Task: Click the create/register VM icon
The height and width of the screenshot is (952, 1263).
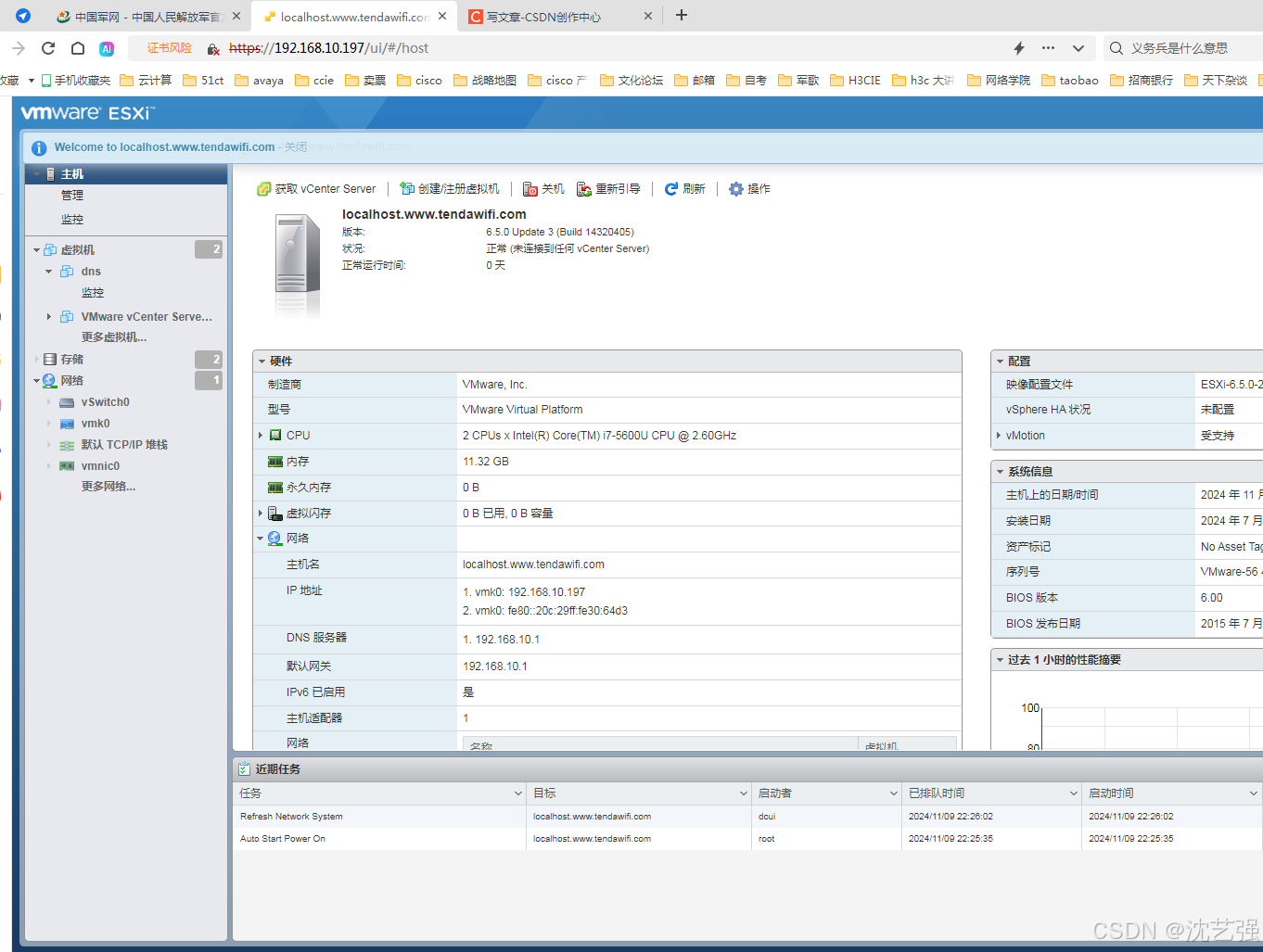Action: click(x=407, y=189)
